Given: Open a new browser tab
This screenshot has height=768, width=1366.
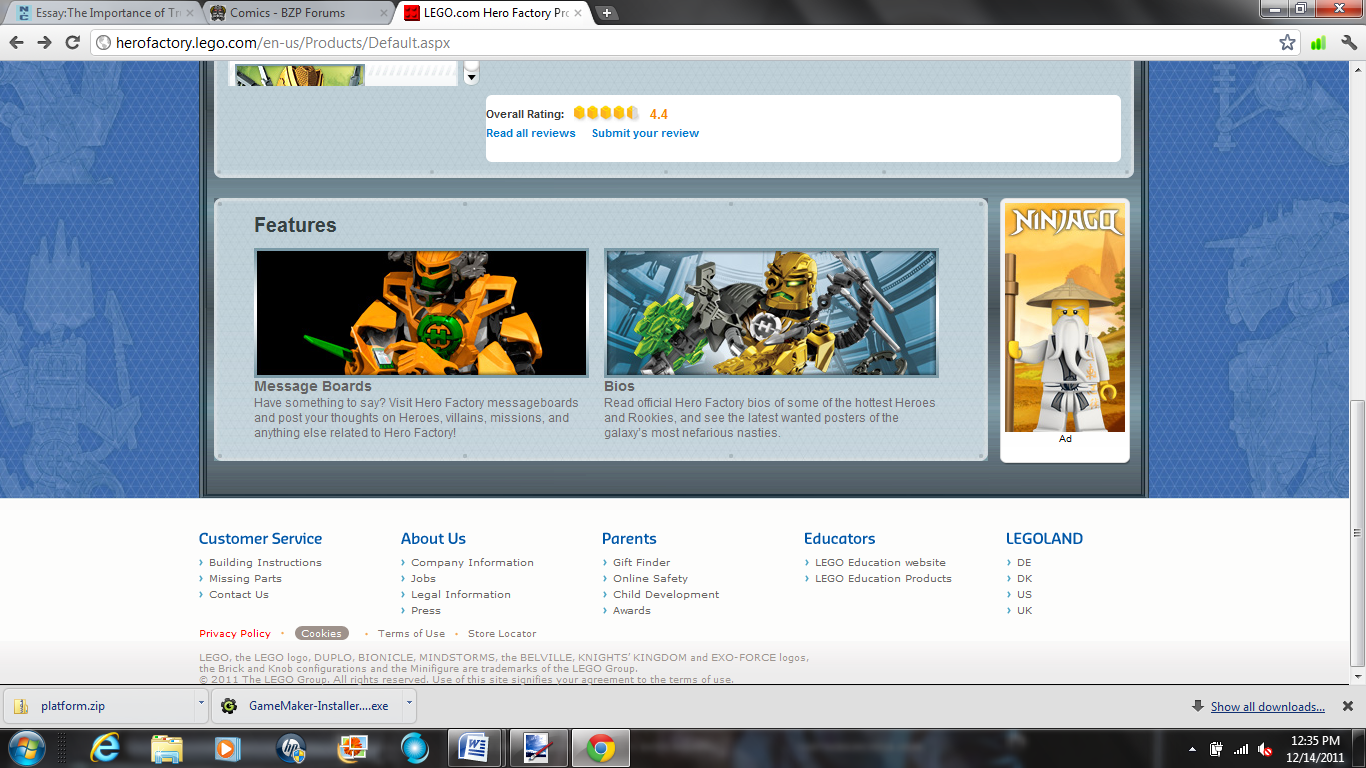Looking at the screenshot, I should 607,13.
